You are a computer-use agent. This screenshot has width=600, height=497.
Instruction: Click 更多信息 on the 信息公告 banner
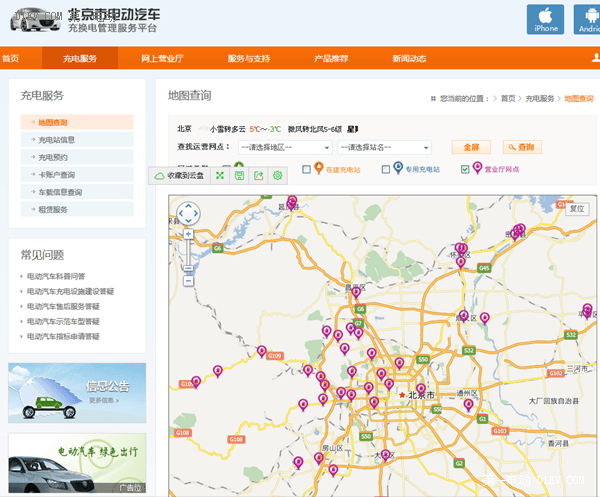tap(104, 400)
